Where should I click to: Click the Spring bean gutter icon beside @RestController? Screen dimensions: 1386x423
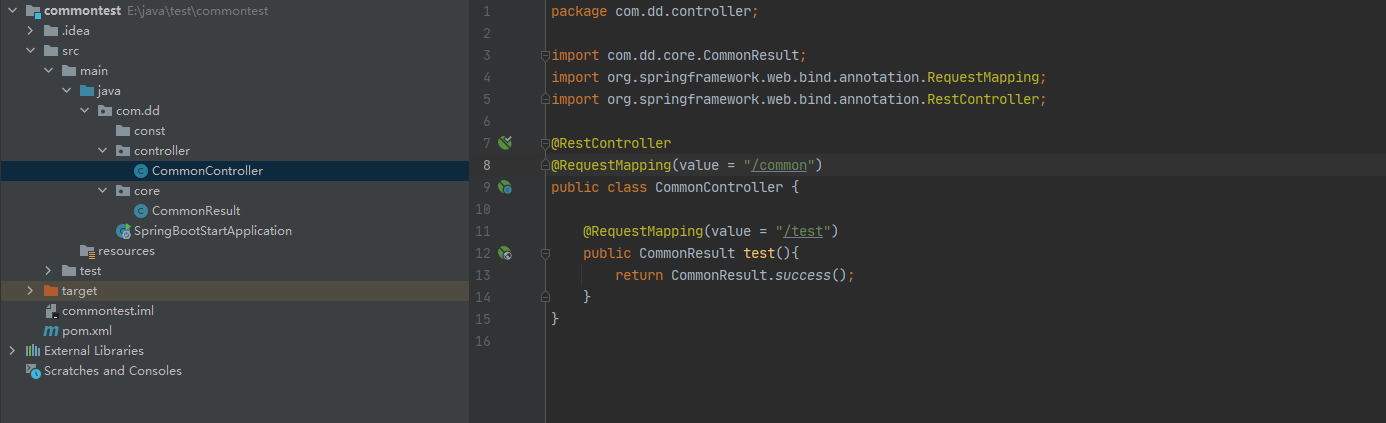click(505, 143)
